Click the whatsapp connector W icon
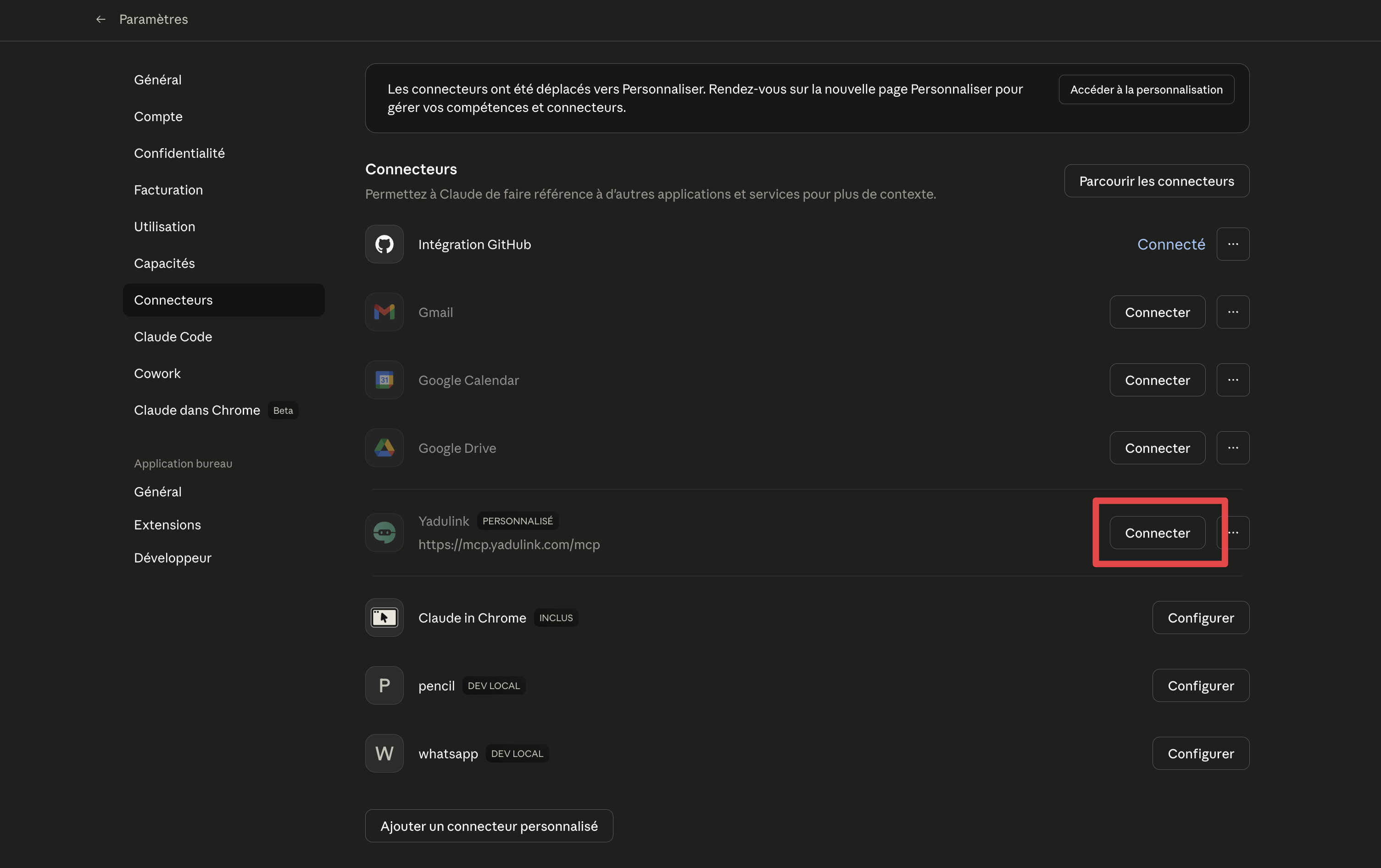 point(384,753)
